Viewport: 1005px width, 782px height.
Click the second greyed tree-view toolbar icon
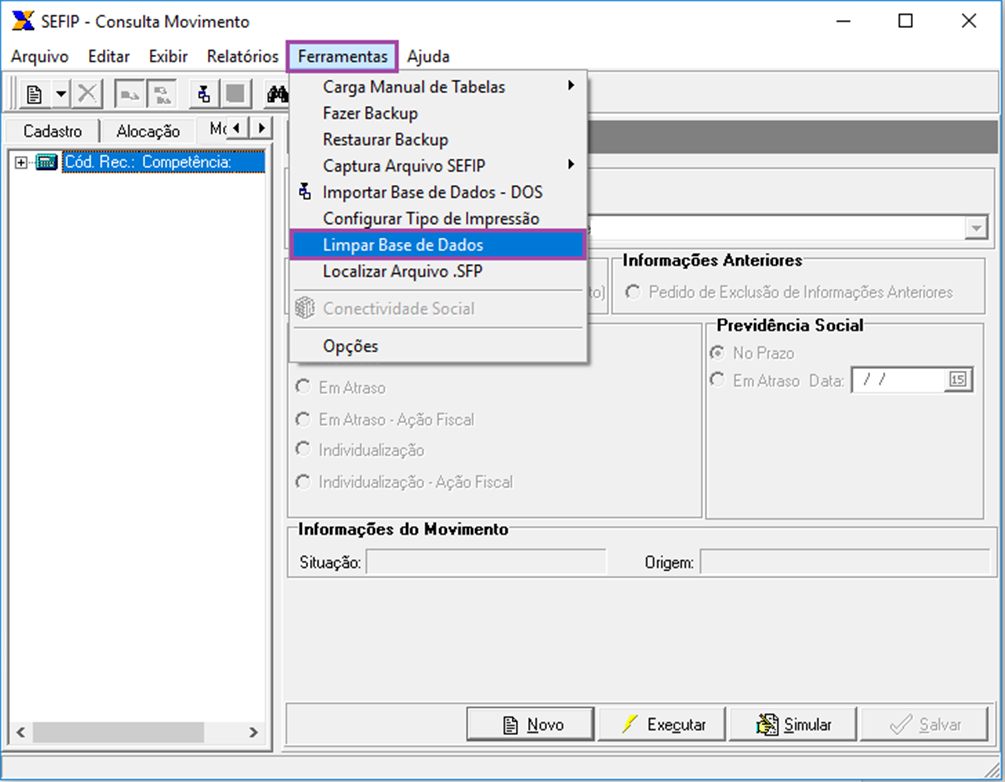[162, 95]
